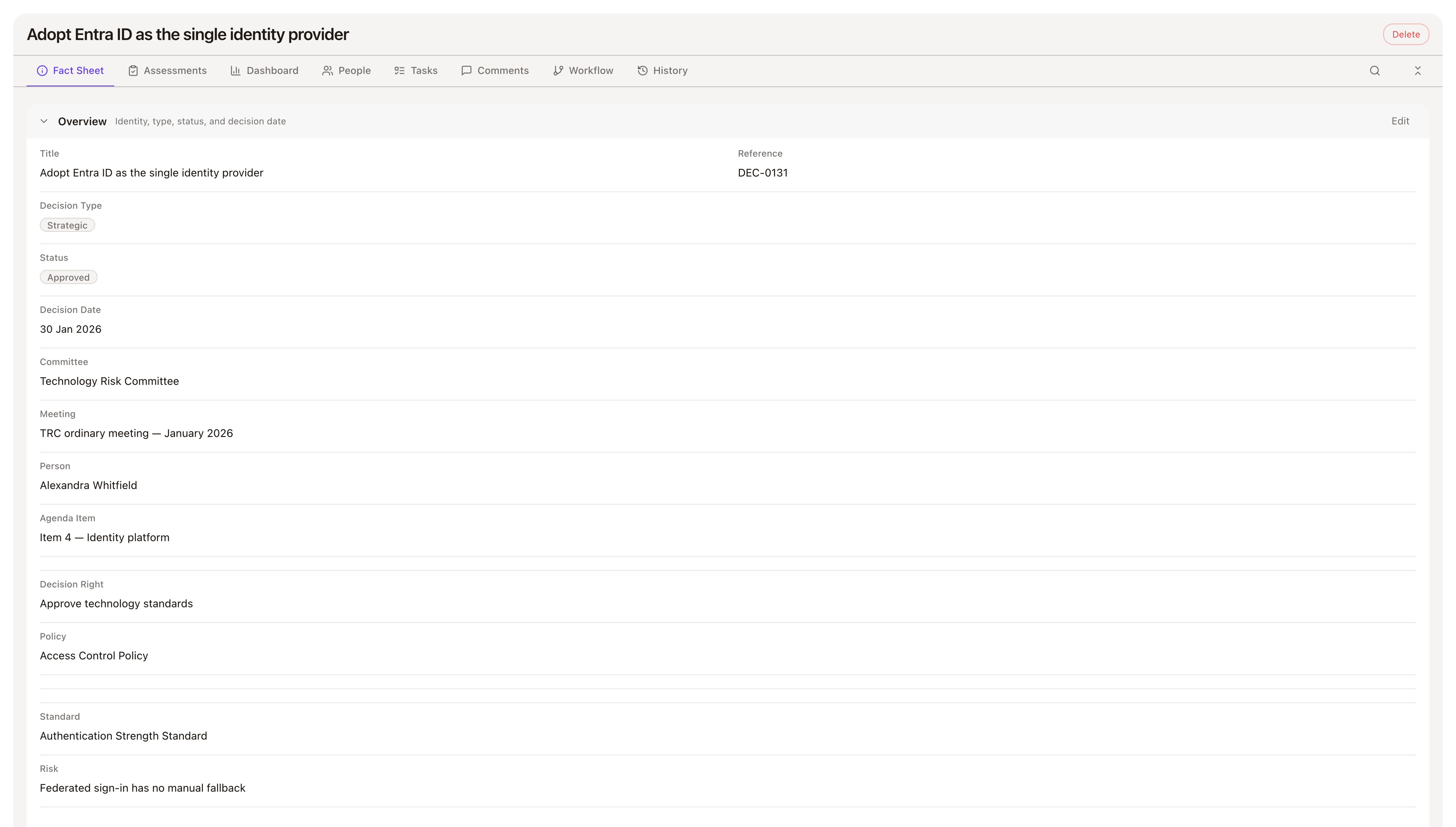The height and width of the screenshot is (827, 1456).
Task: Click the Assessments clipboard icon
Action: point(133,70)
